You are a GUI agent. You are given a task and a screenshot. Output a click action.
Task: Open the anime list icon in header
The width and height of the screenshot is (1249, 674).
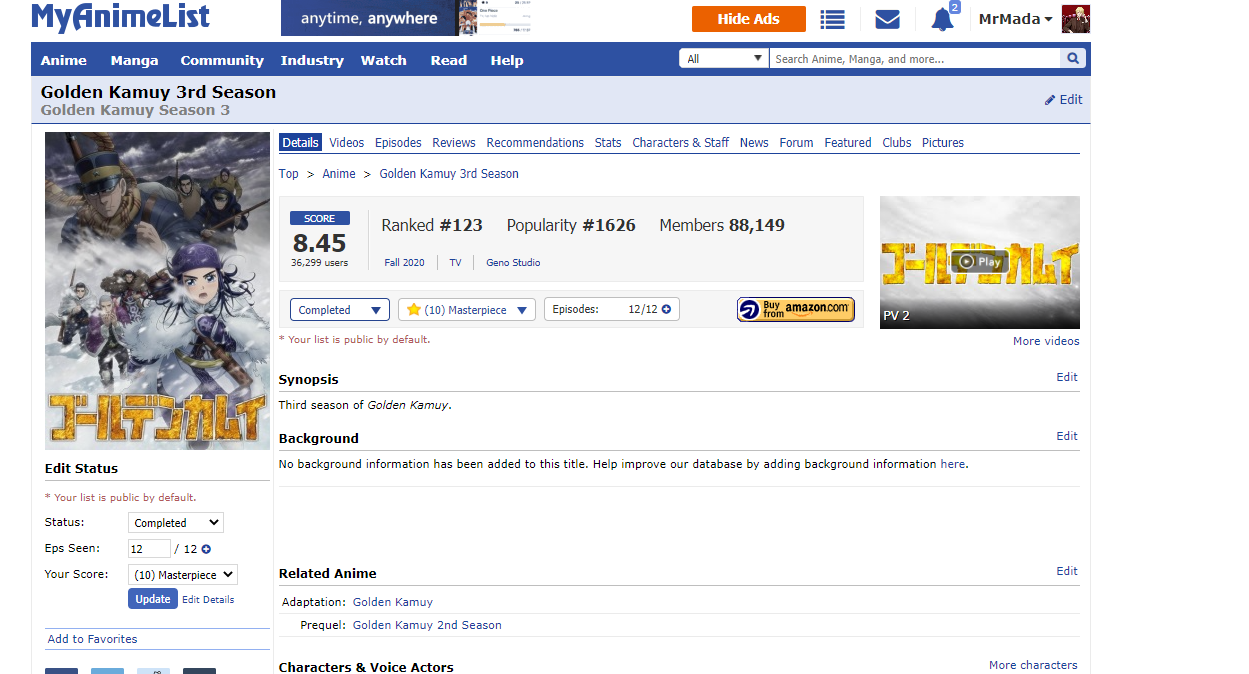coord(832,19)
